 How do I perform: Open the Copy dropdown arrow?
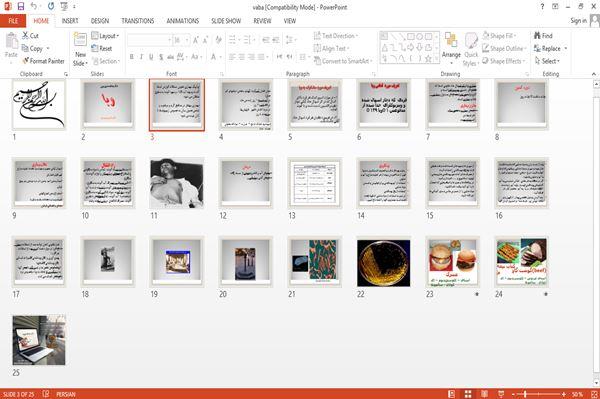coord(48,49)
